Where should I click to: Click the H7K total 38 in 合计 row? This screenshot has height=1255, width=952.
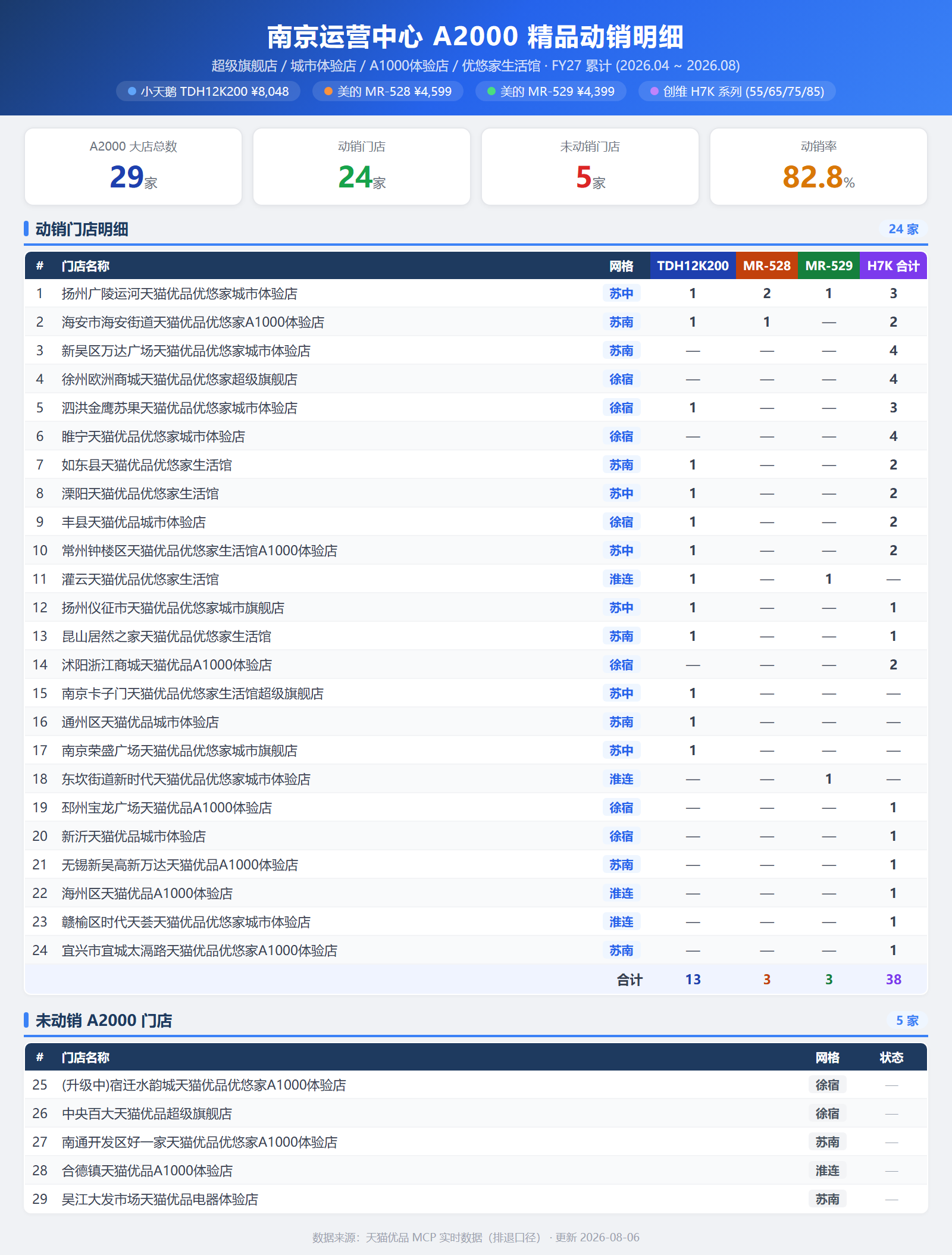[x=893, y=979]
